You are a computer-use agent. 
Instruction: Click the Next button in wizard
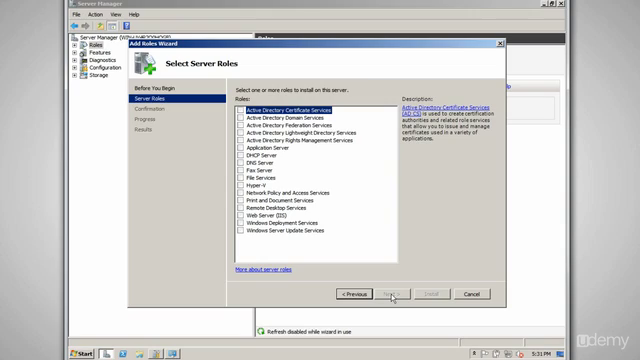(392, 294)
